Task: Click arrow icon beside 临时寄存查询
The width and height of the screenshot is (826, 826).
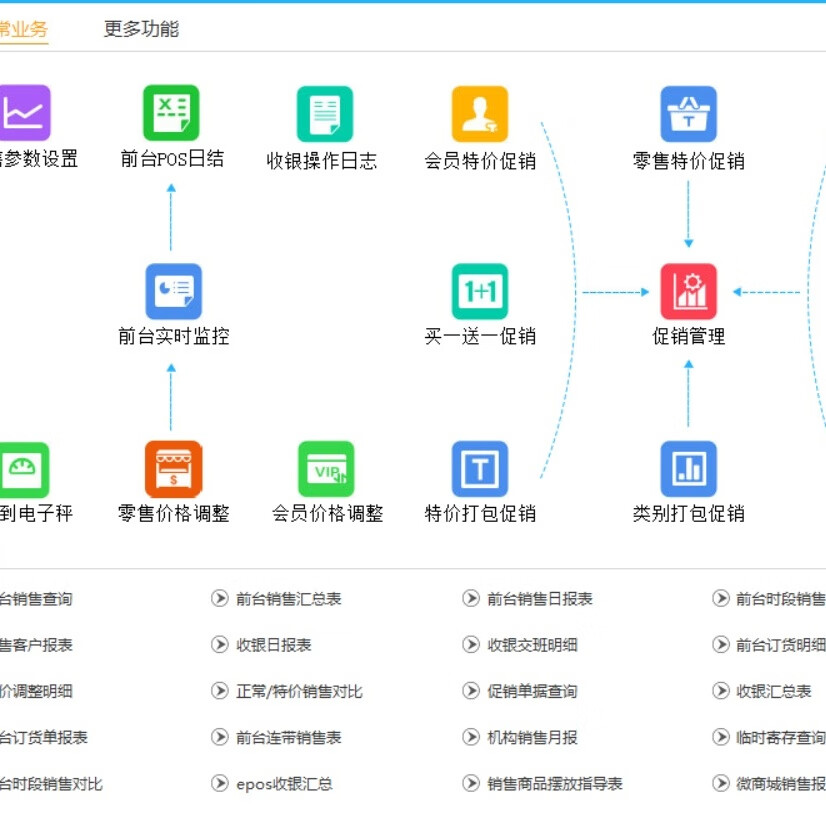Action: (x=721, y=737)
